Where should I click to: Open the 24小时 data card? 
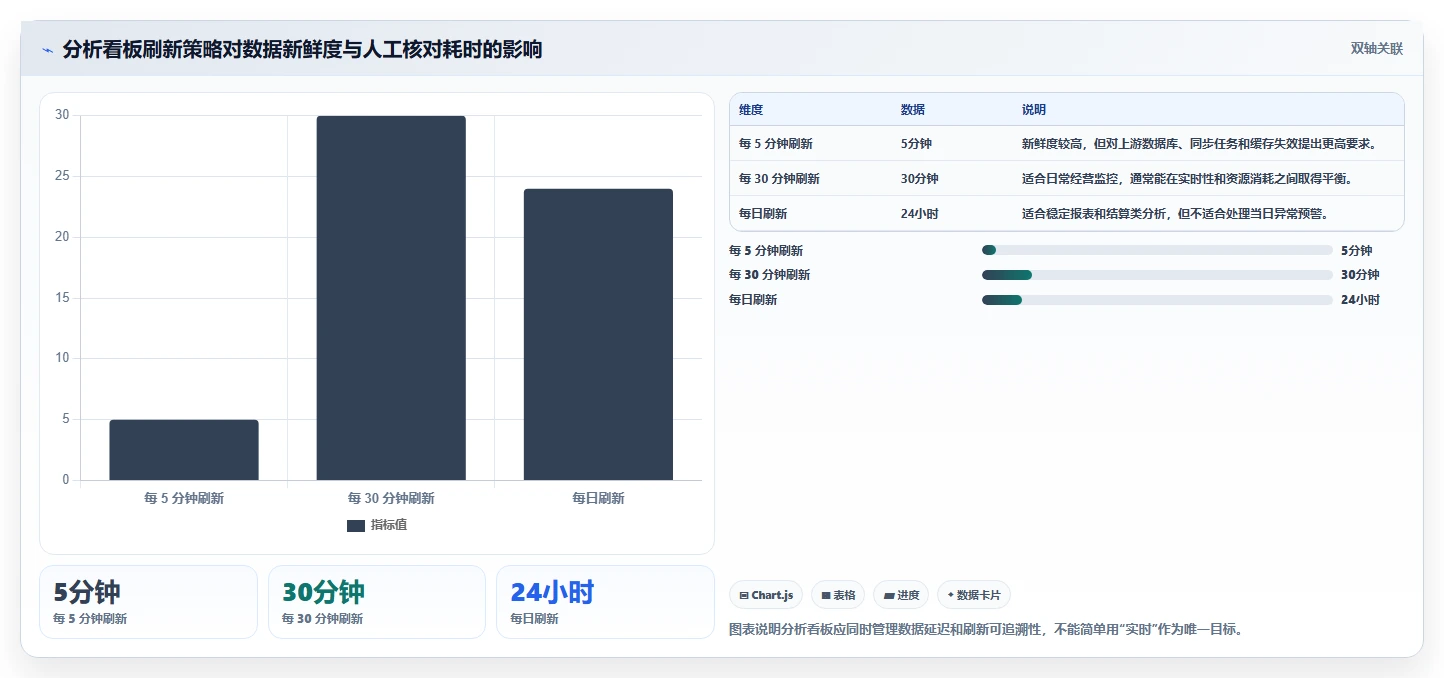pyautogui.click(x=605, y=602)
